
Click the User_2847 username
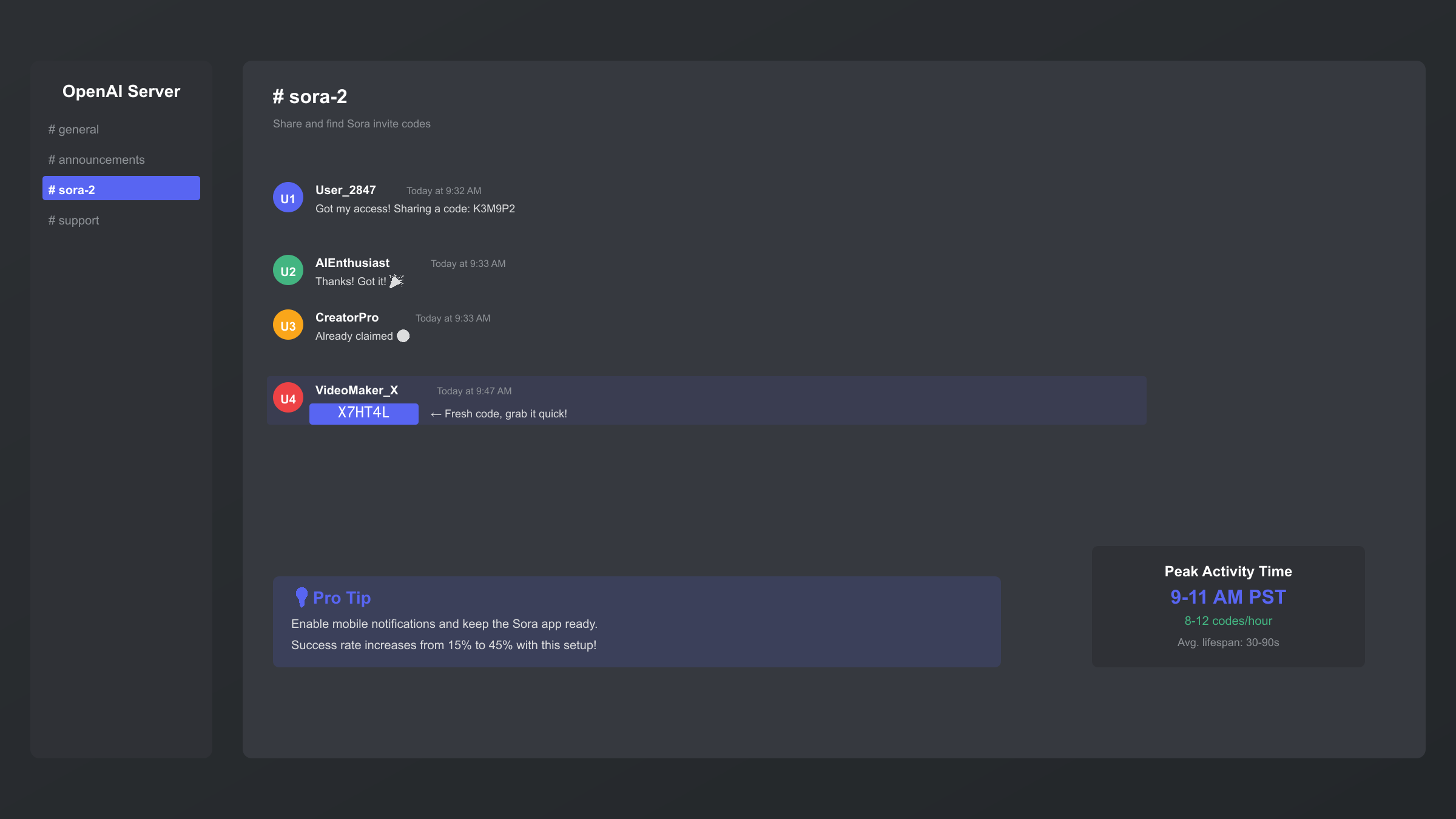(346, 190)
